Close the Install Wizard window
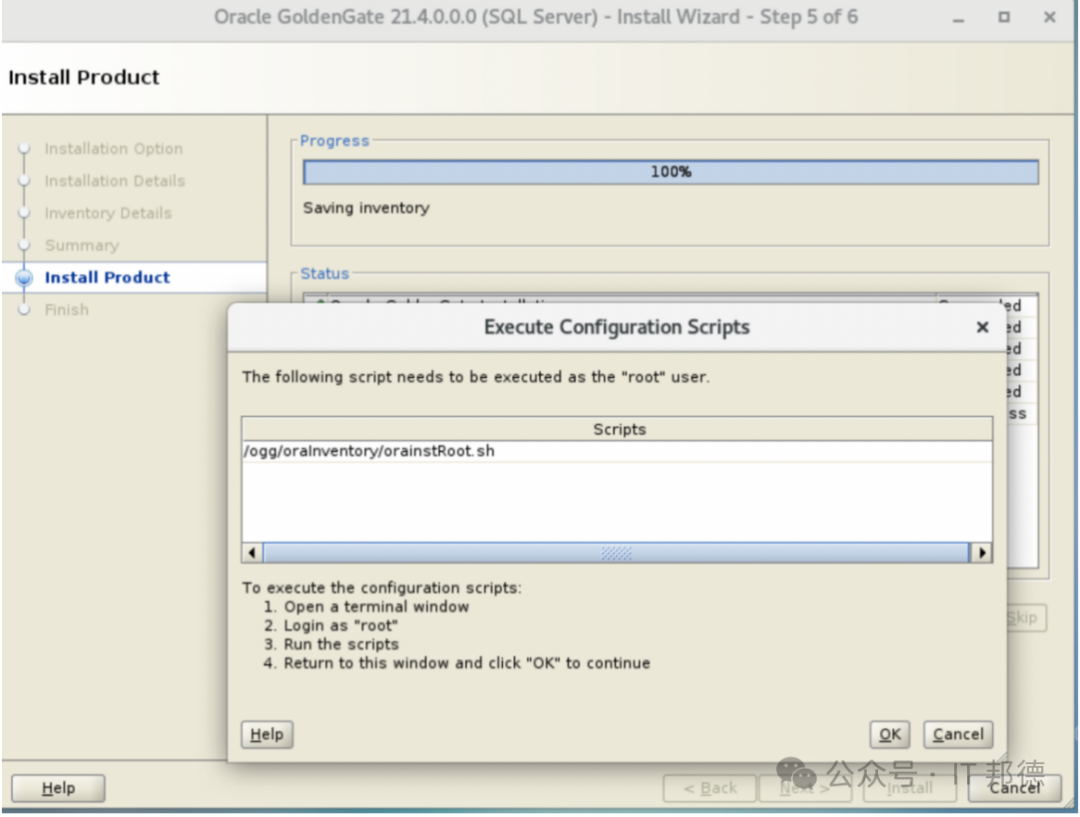The width and height of the screenshot is (1080, 817). (1049, 18)
